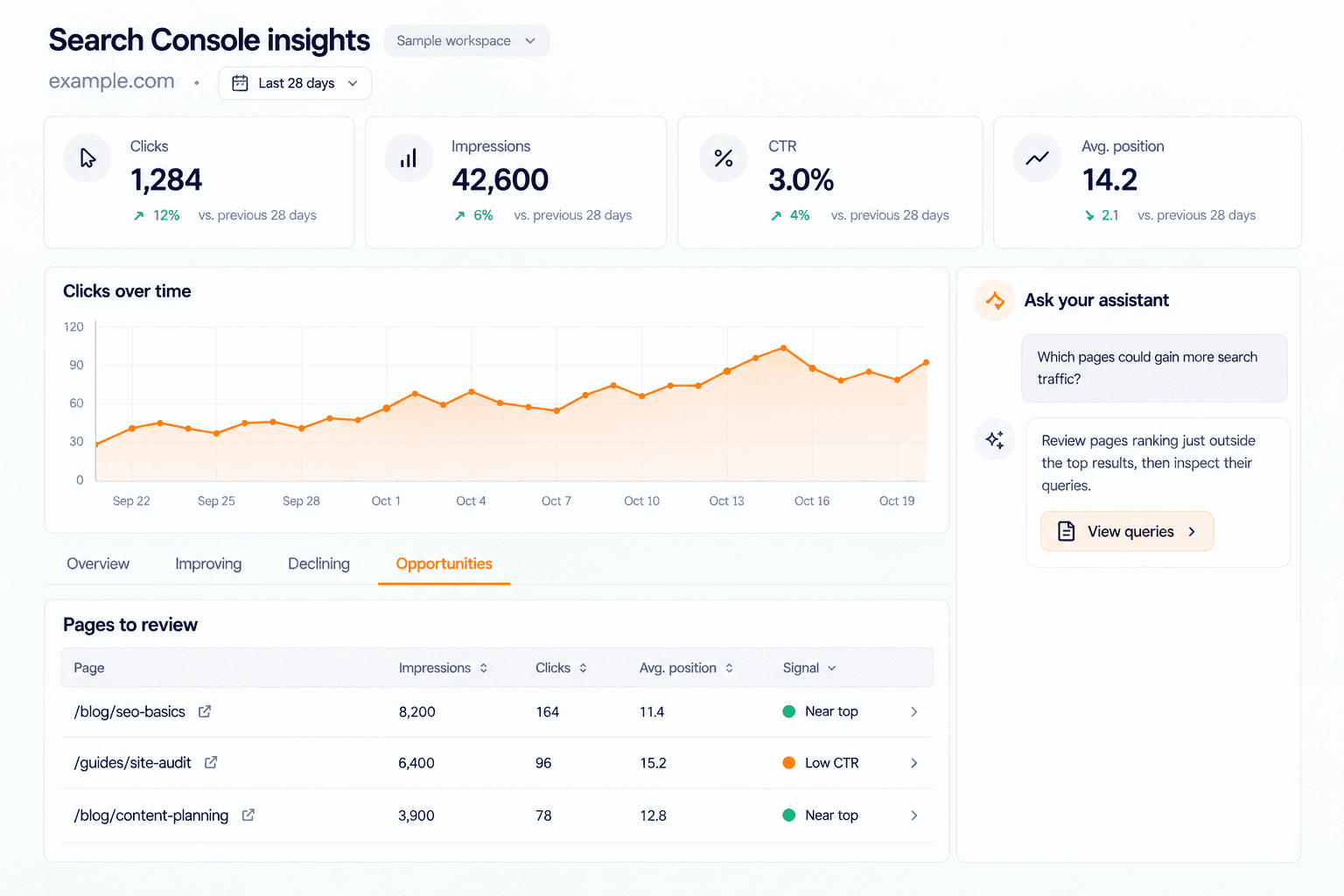Switch to the Overview tab
This screenshot has height=896, width=1344.
pyautogui.click(x=98, y=564)
